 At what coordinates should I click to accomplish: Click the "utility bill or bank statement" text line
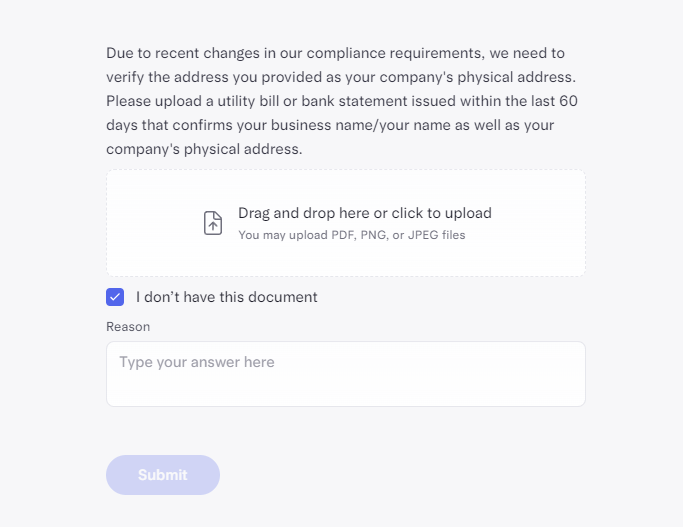(342, 101)
